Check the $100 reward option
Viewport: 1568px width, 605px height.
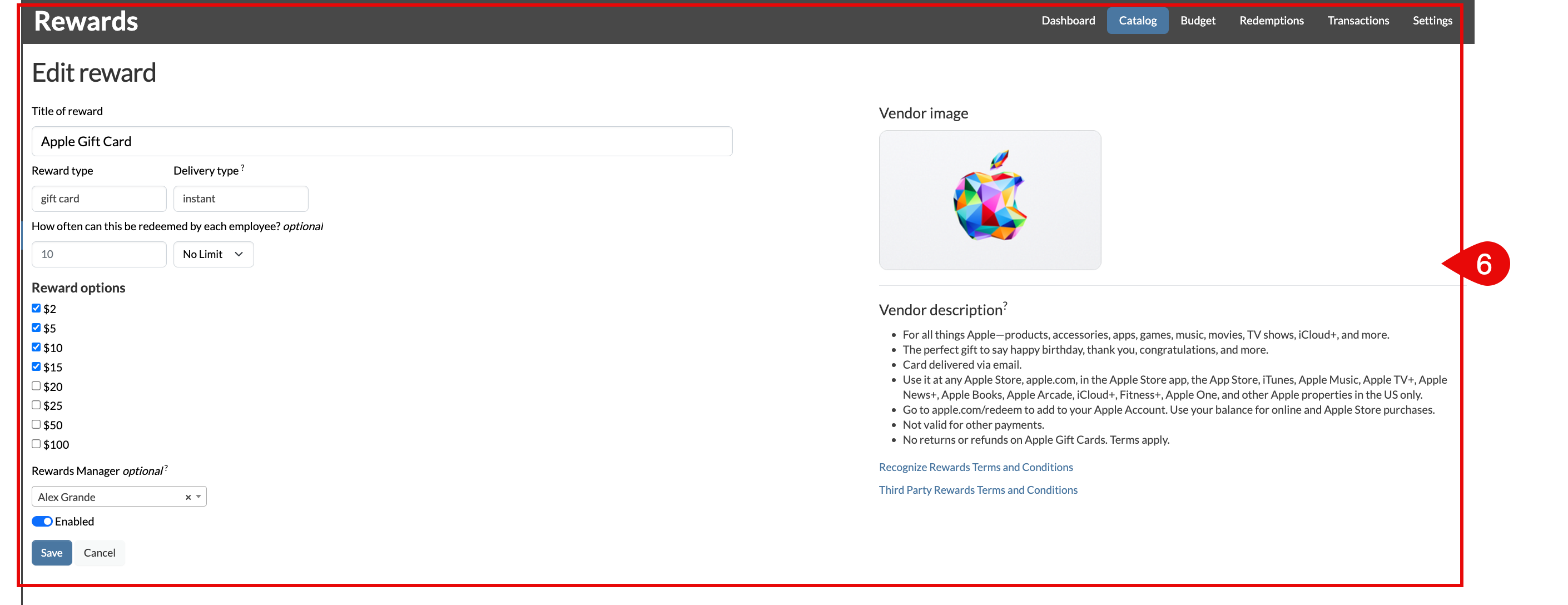[36, 444]
